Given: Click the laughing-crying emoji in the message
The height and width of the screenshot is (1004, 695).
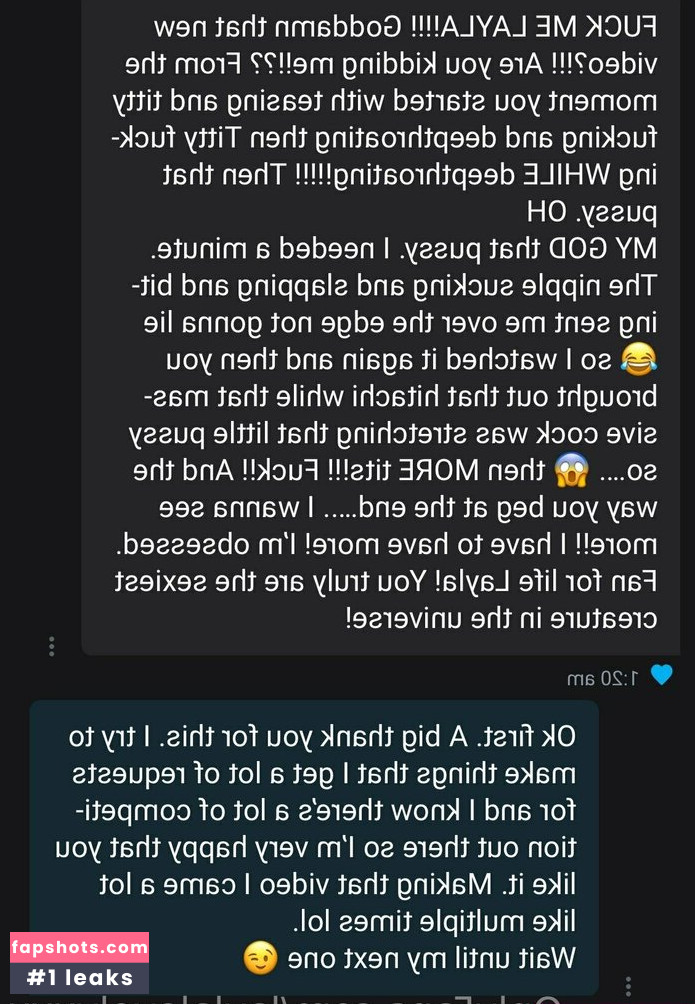Looking at the screenshot, I should pyautogui.click(x=639, y=359).
